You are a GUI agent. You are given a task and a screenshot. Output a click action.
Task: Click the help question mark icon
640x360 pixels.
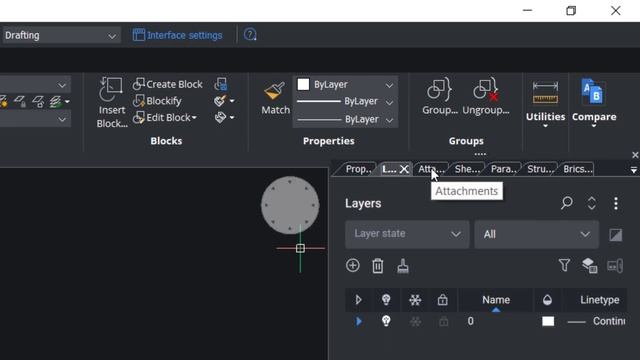pyautogui.click(x=250, y=35)
